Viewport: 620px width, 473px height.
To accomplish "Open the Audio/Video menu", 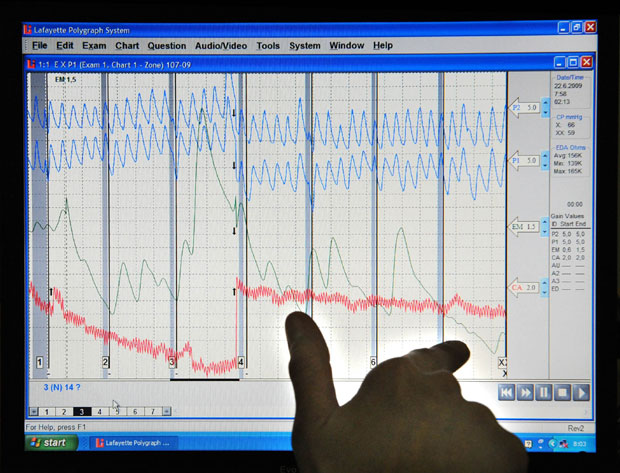I will [221, 46].
